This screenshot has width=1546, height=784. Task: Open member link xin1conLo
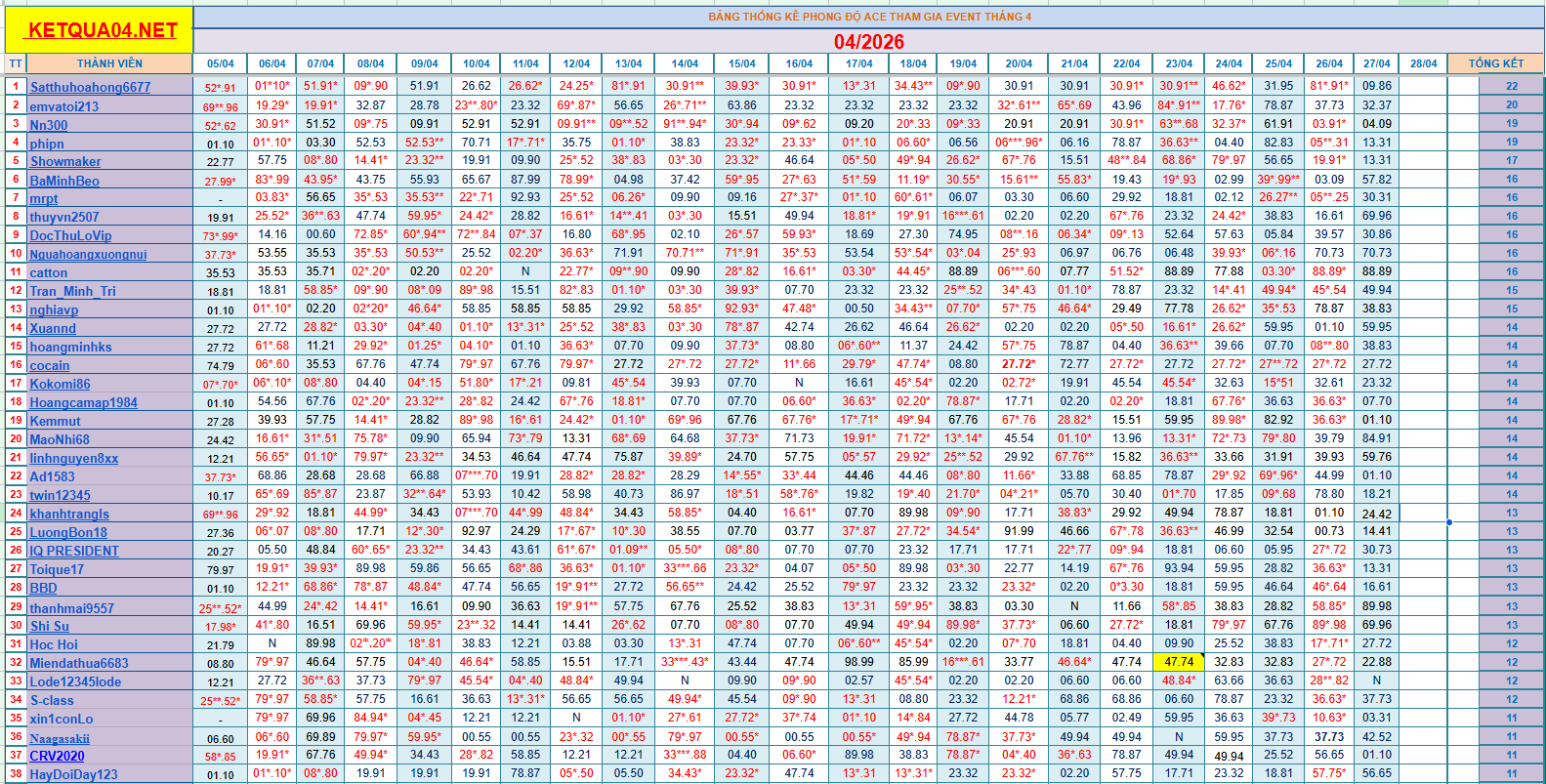62,718
